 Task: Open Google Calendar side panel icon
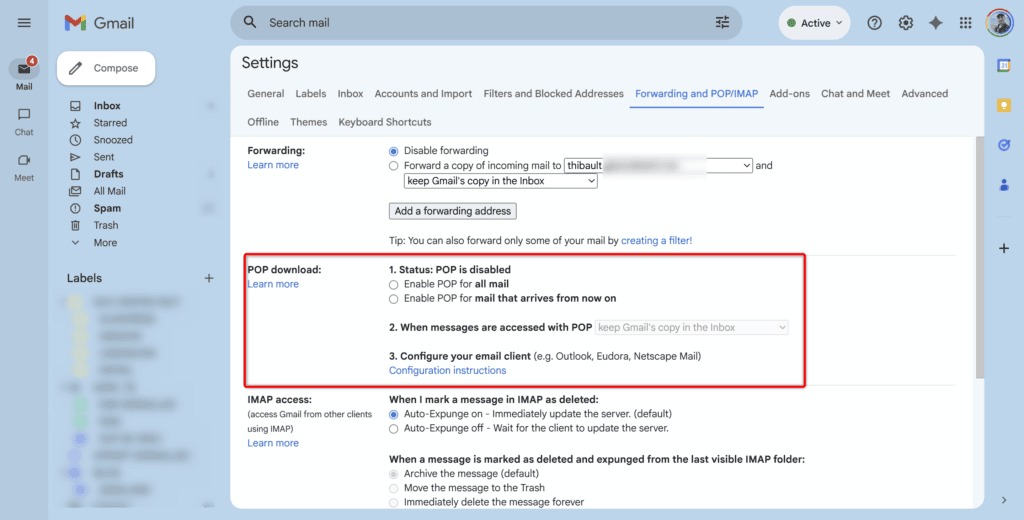point(1004,65)
